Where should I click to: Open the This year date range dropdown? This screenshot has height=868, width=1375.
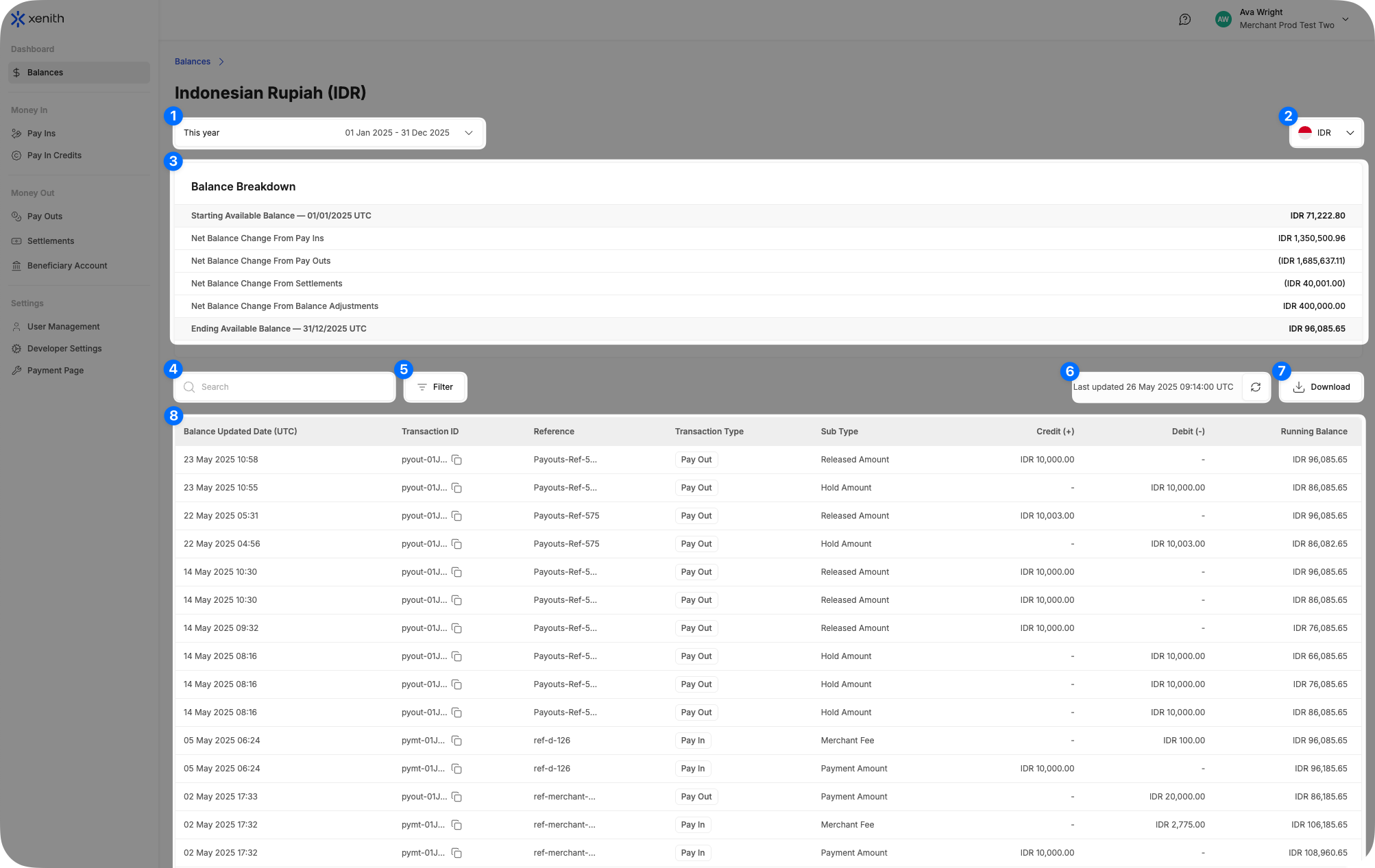coord(329,133)
